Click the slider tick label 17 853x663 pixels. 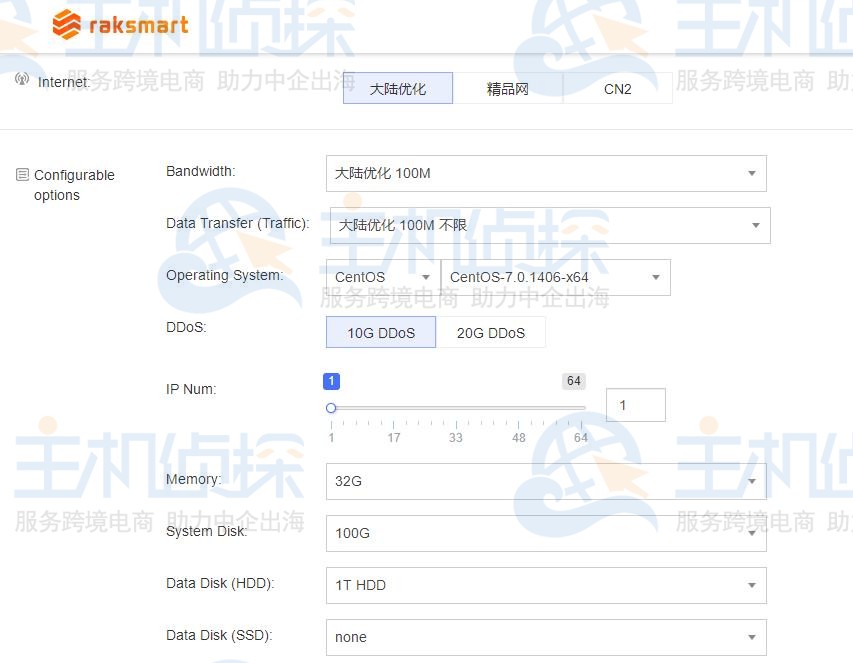pos(394,438)
